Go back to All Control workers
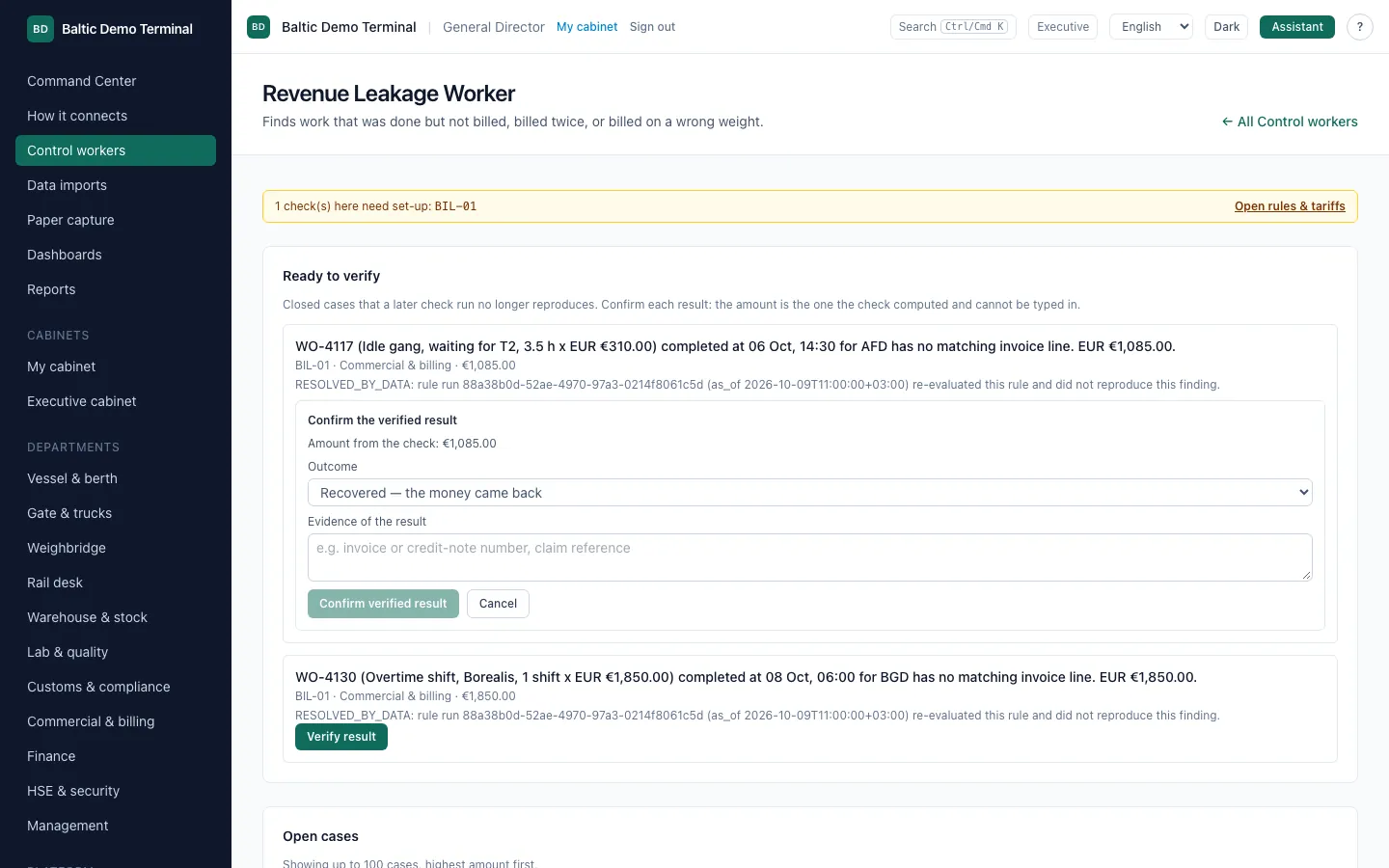 point(1290,122)
